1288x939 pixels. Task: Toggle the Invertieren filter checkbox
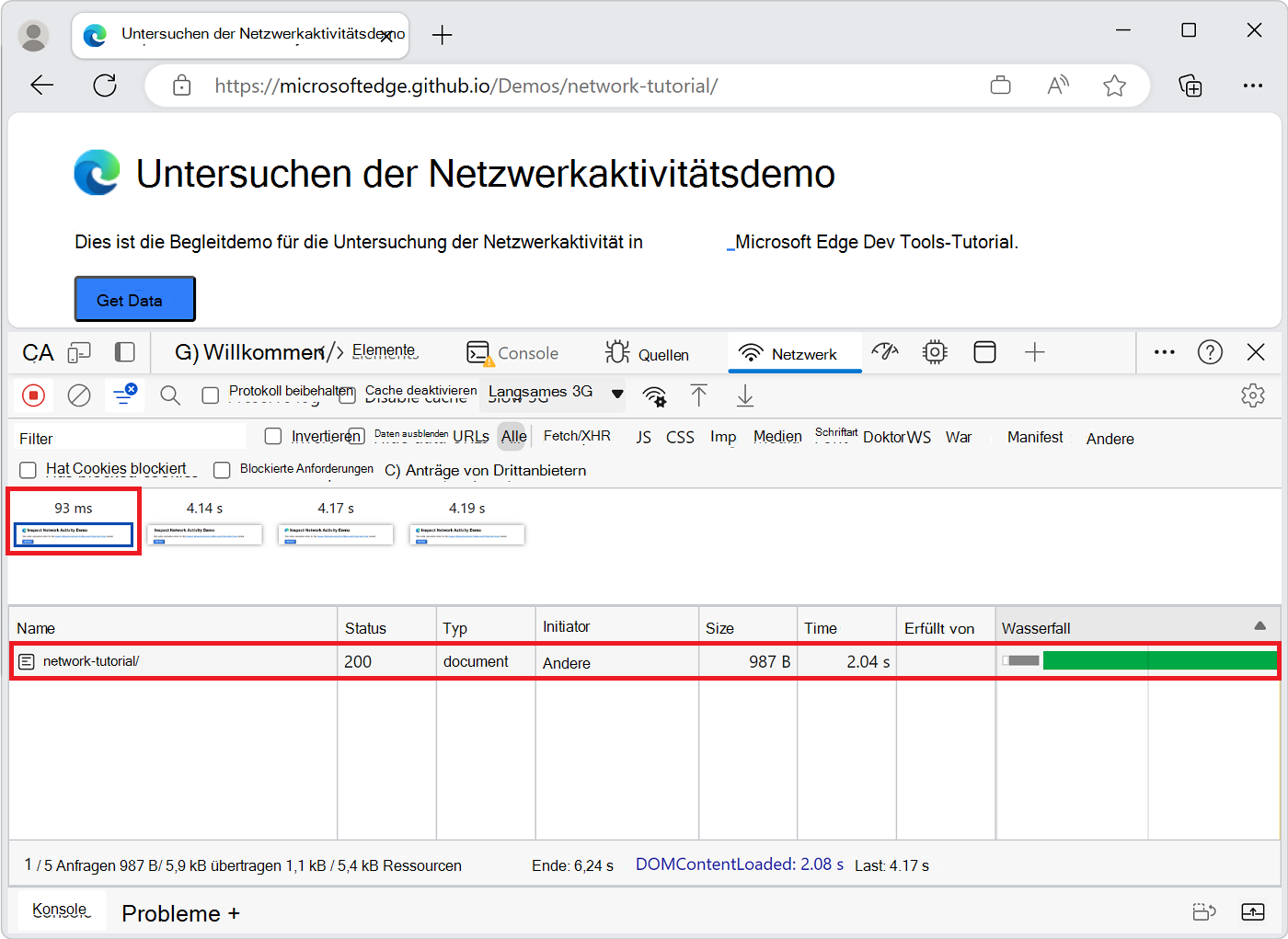(x=273, y=435)
